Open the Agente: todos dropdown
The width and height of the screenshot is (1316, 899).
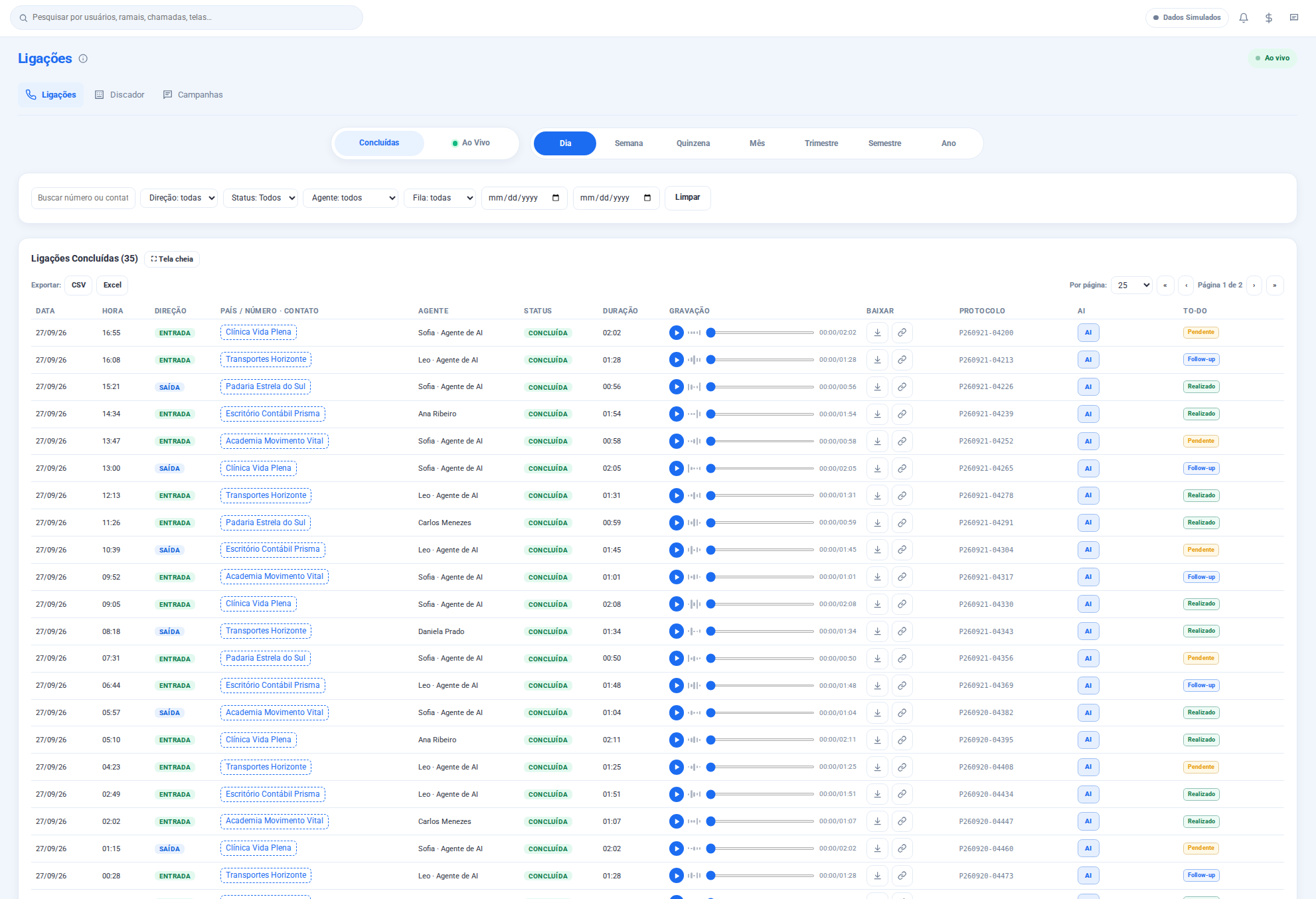click(x=350, y=198)
